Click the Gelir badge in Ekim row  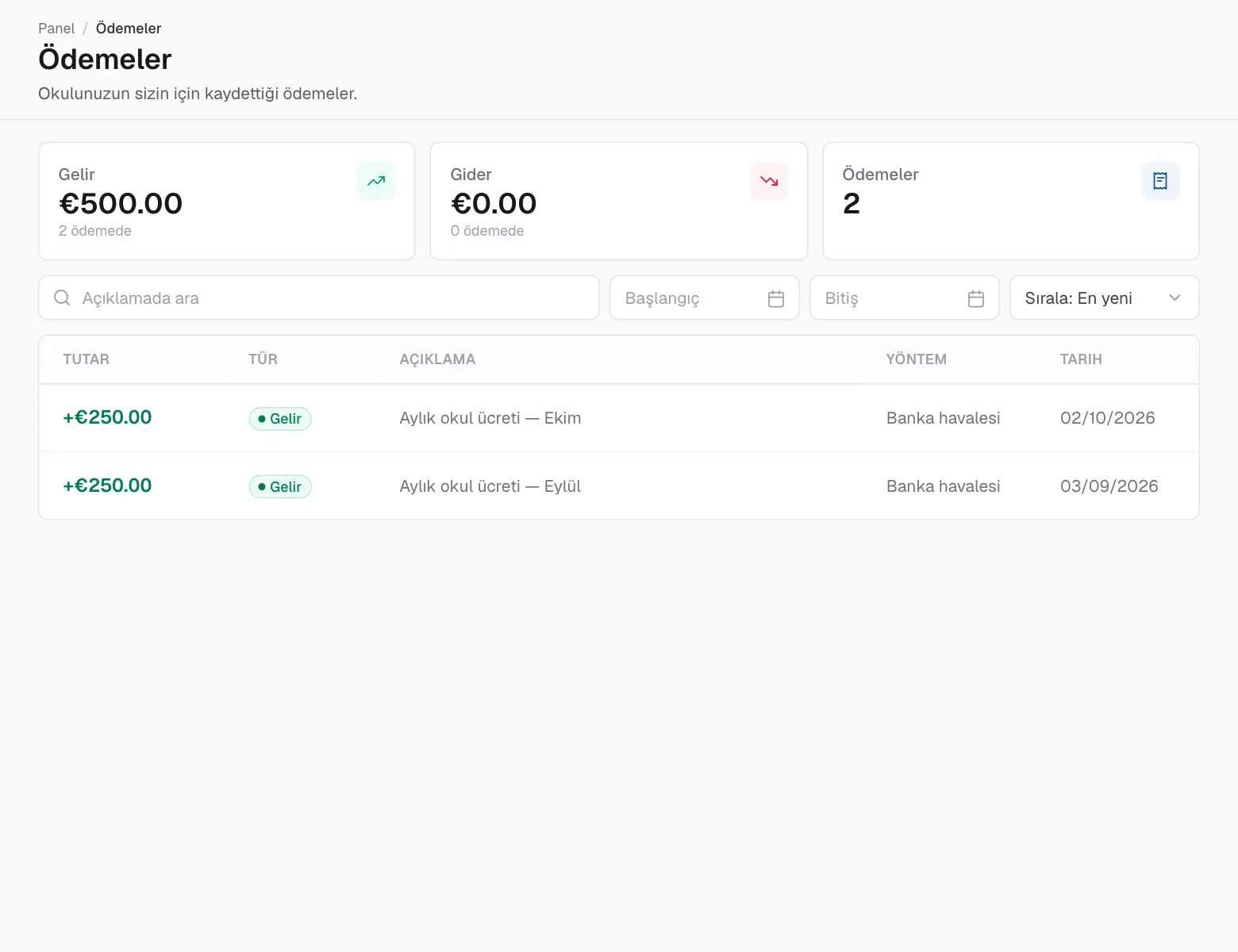coord(280,418)
